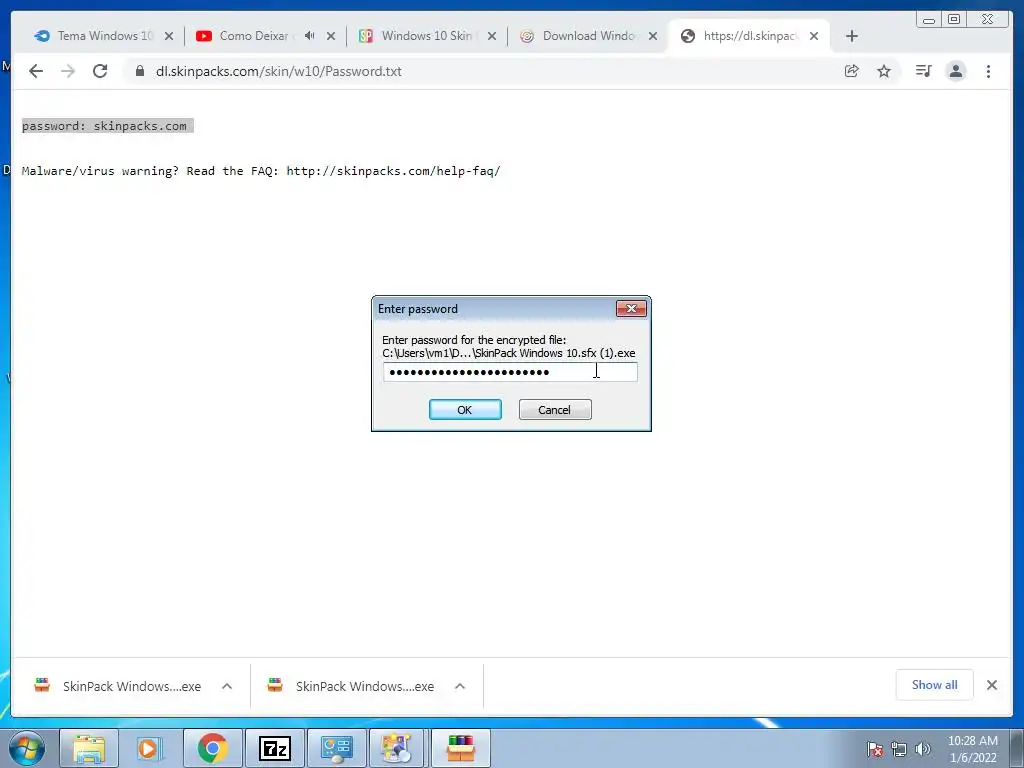Show all downloads
The width and height of the screenshot is (1024, 768).
(x=935, y=685)
